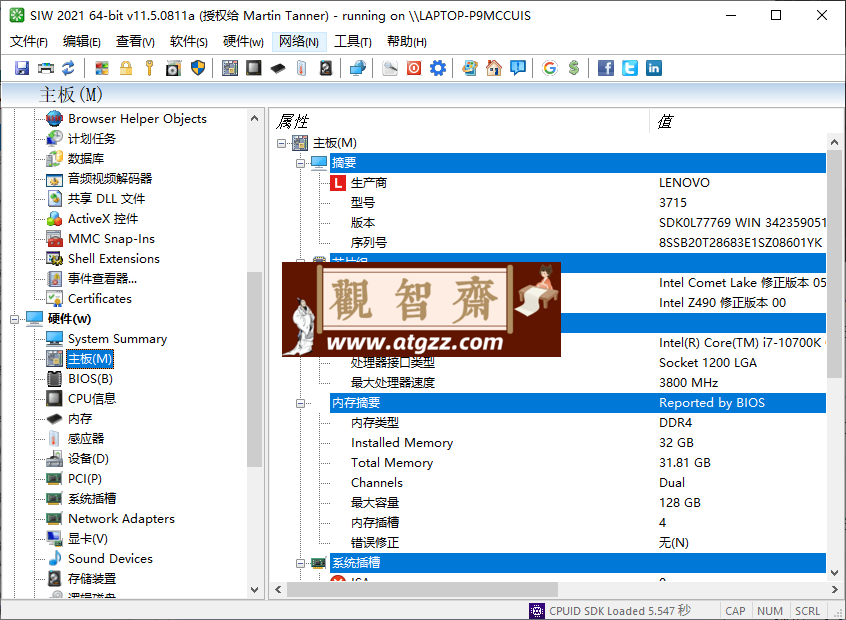846x620 pixels.
Task: Select 设备(D) in the tree
Action: click(x=88, y=459)
